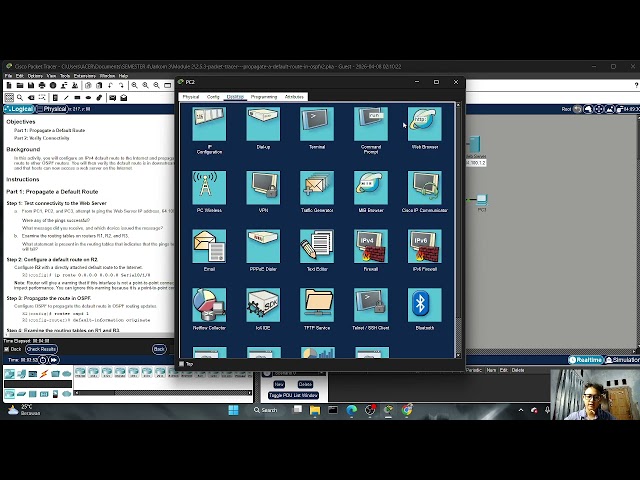Select the Delete tool in second toolbar

coord(31,98)
